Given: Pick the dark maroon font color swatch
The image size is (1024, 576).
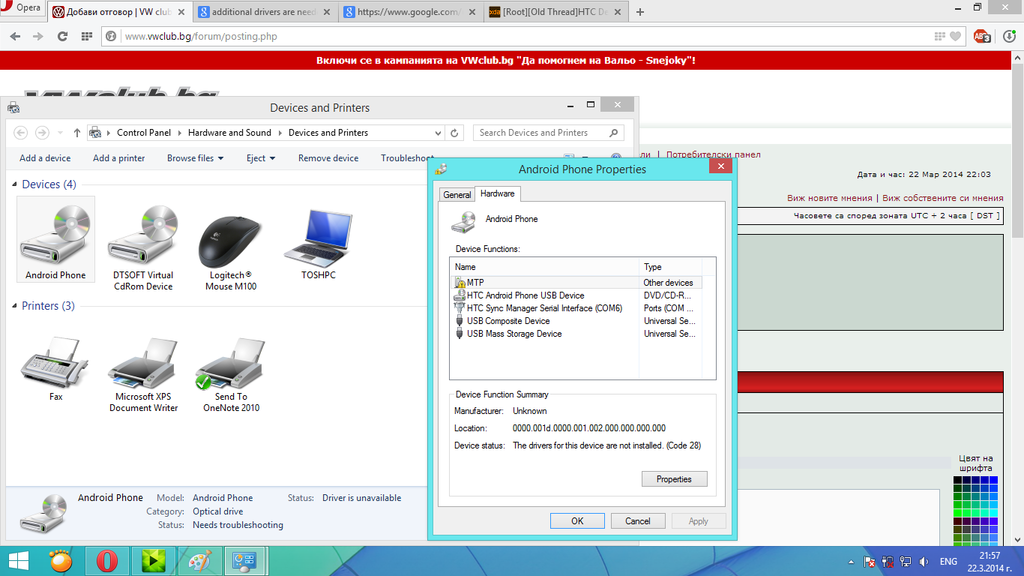Looking at the screenshot, I should pyautogui.click(x=957, y=521).
